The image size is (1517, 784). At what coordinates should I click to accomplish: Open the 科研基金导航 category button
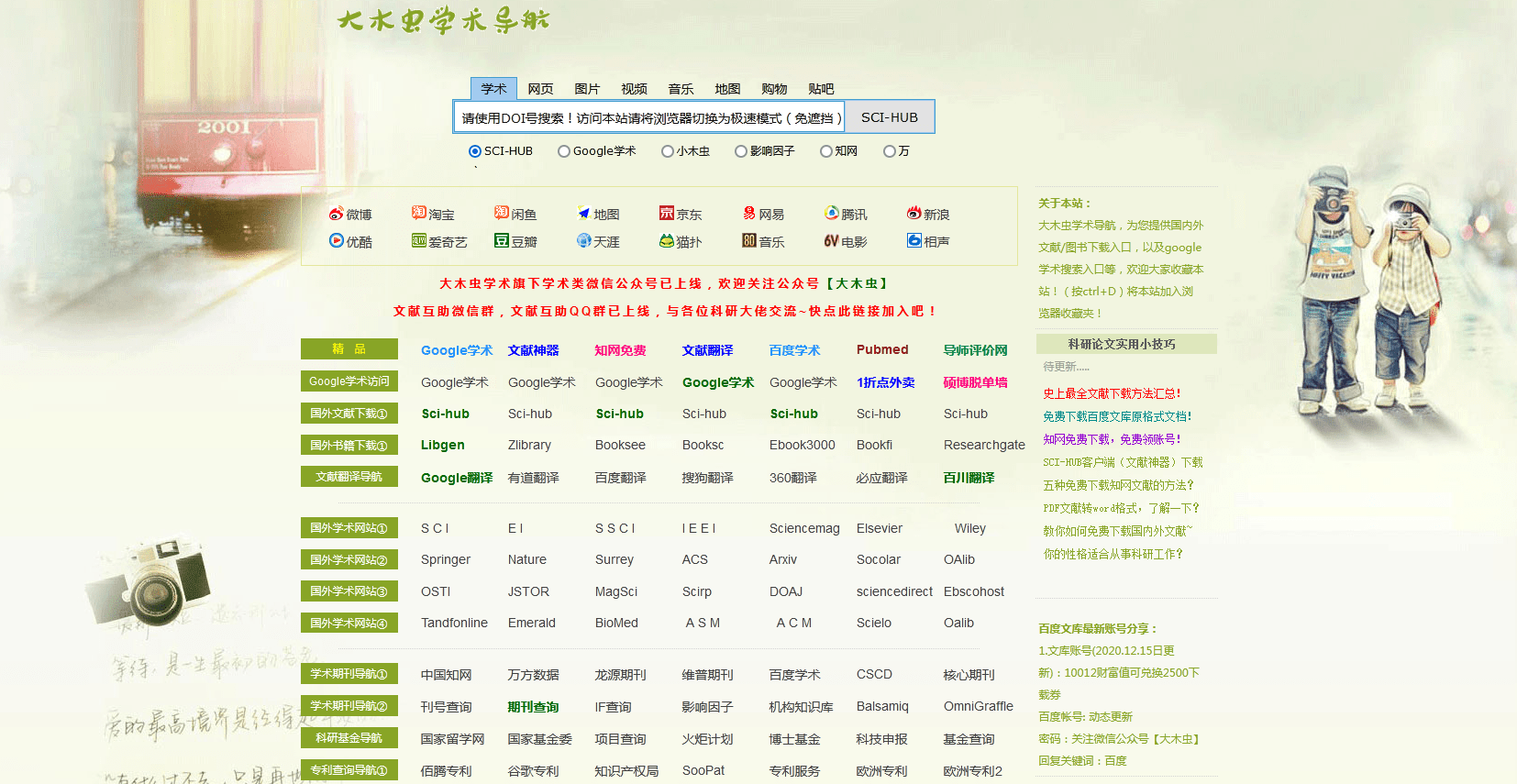pyautogui.click(x=349, y=737)
